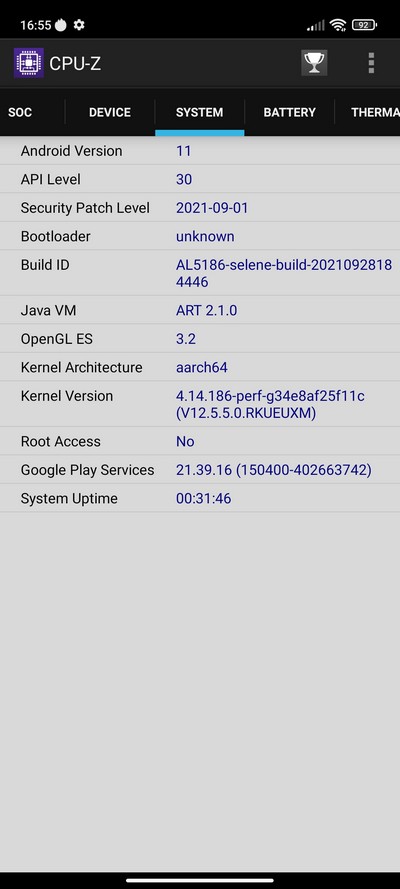Open the BATTERY tab
This screenshot has height=889, width=400.
(290, 112)
